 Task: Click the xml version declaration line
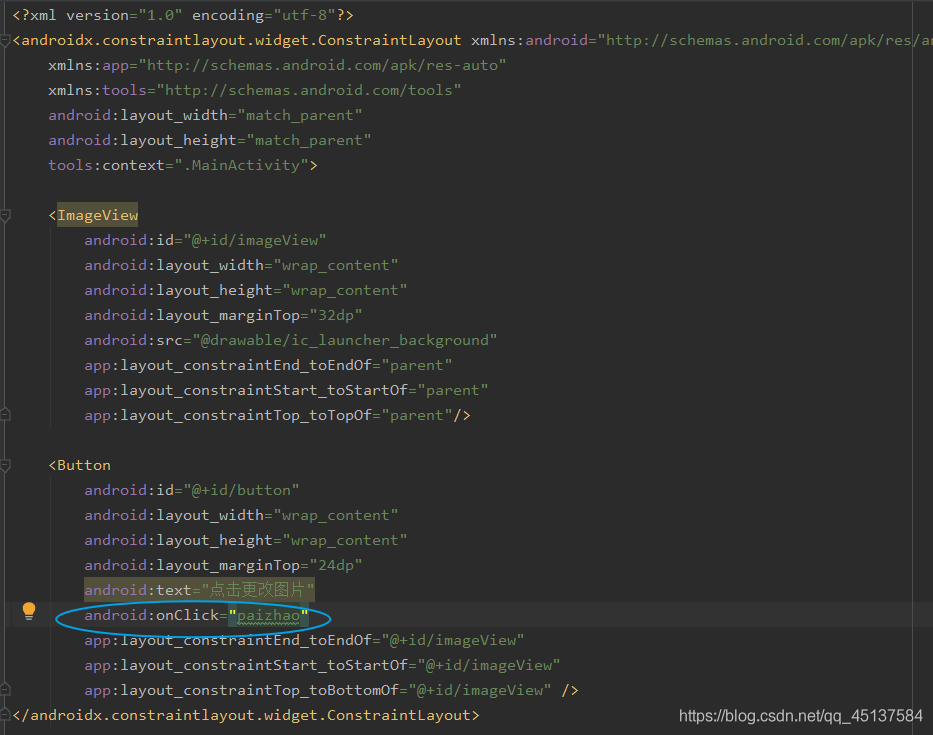coord(183,15)
